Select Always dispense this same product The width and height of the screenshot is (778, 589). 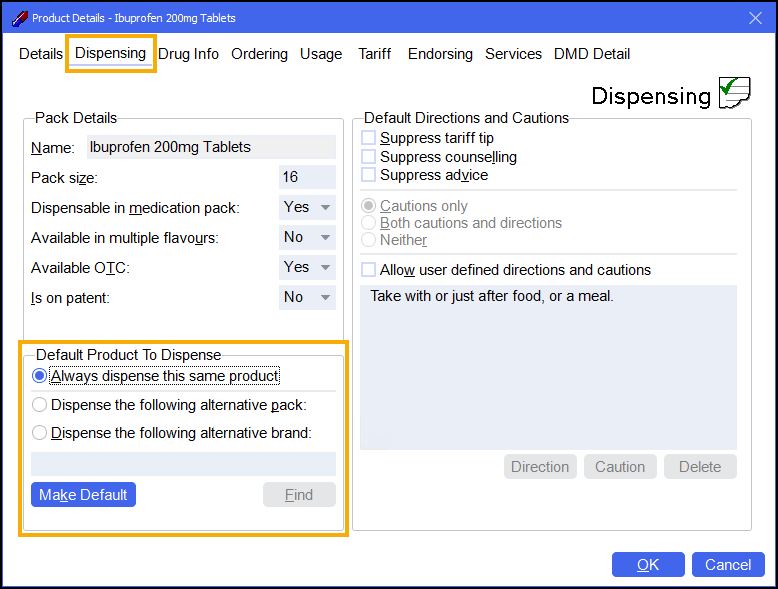click(40, 376)
